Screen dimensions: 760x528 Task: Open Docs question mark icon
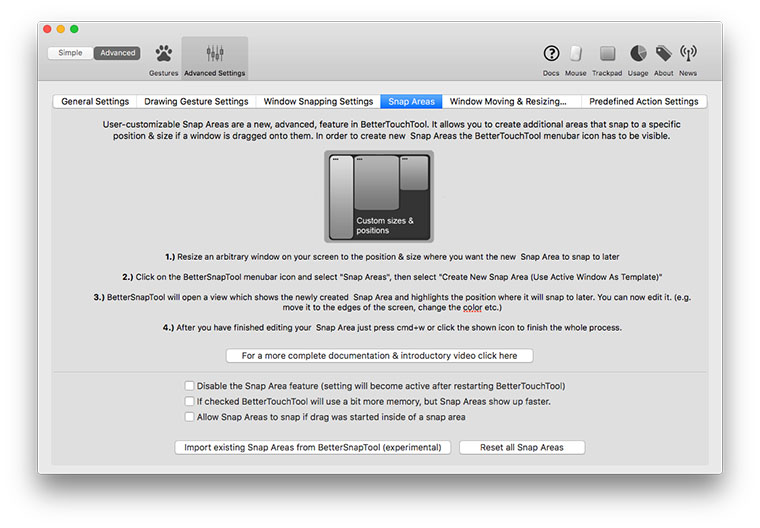click(551, 53)
